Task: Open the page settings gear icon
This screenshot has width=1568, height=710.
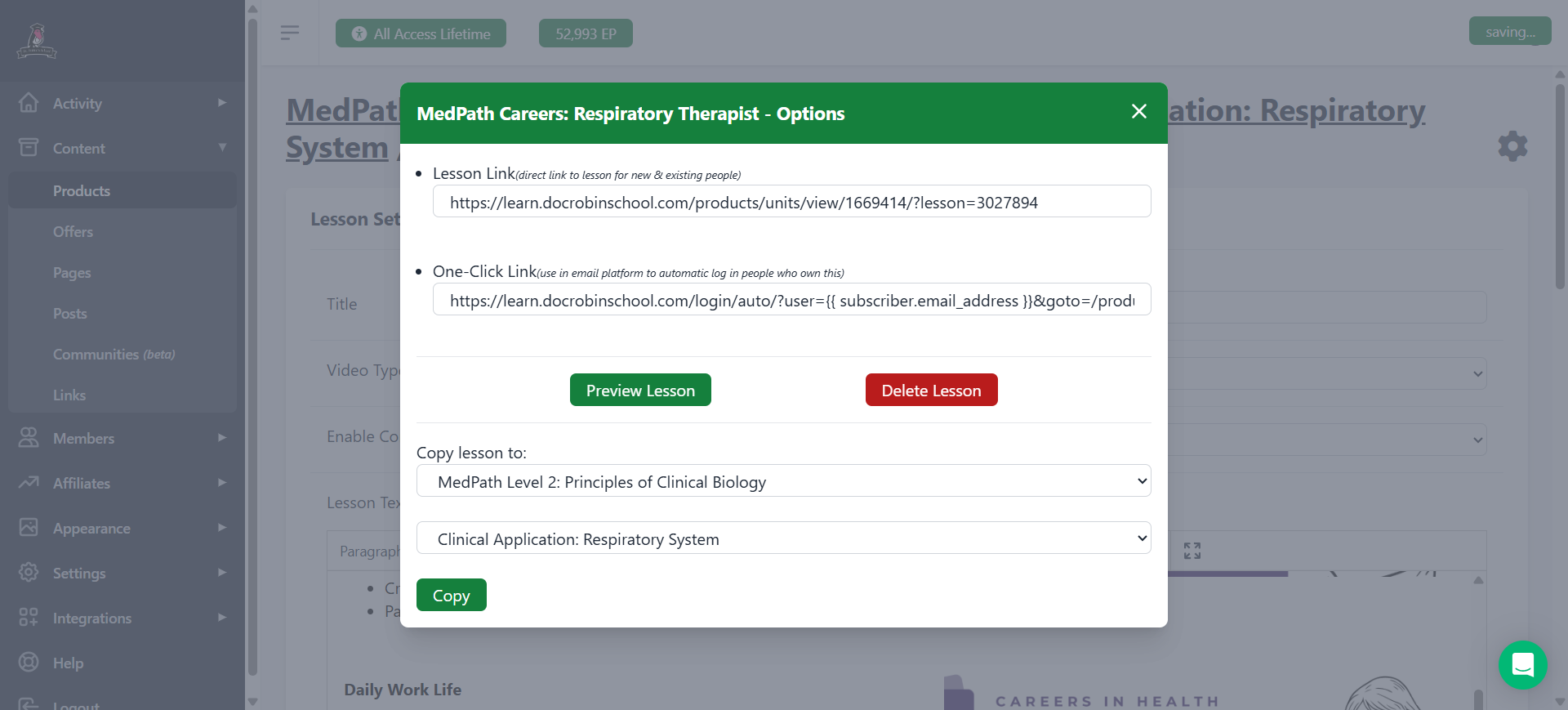Action: (1512, 146)
